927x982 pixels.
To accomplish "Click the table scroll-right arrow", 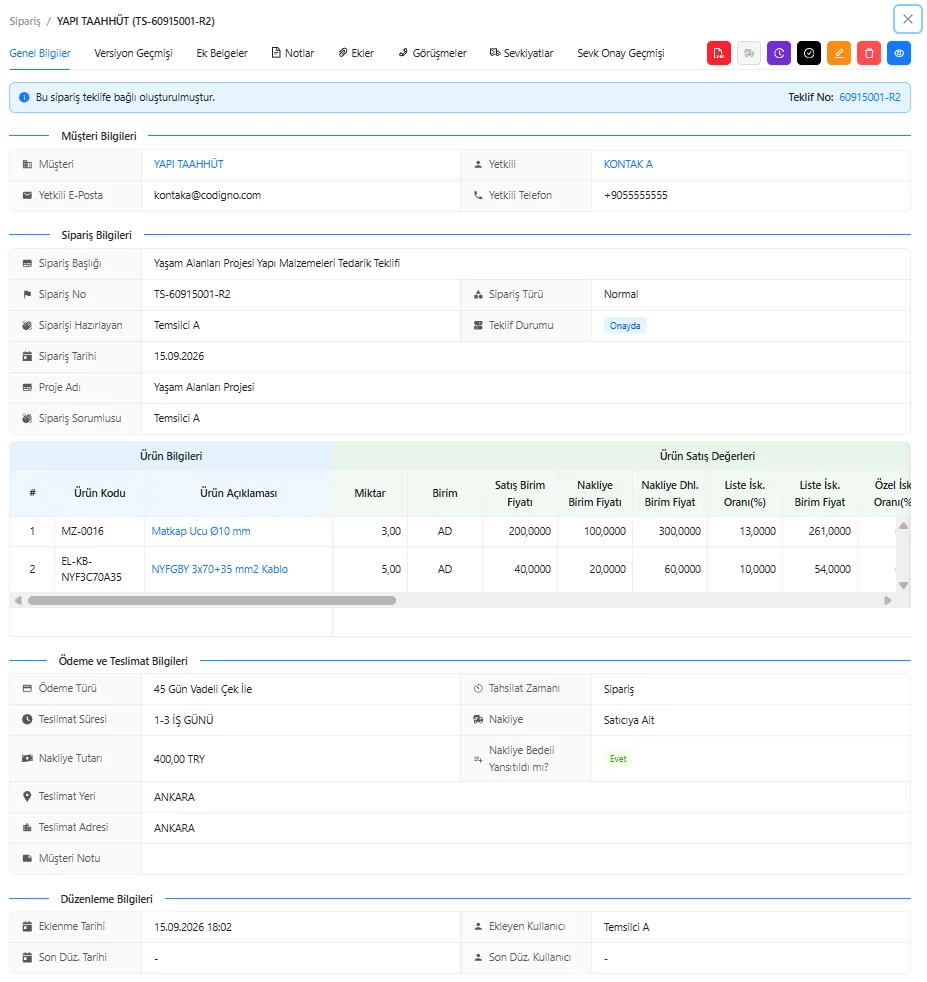I will (x=888, y=601).
